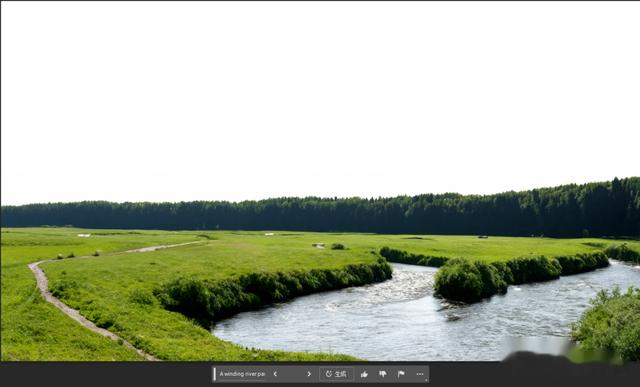
Task: Expand the small corner triangle of taskbar
Action: pyautogui.click(x=427, y=380)
